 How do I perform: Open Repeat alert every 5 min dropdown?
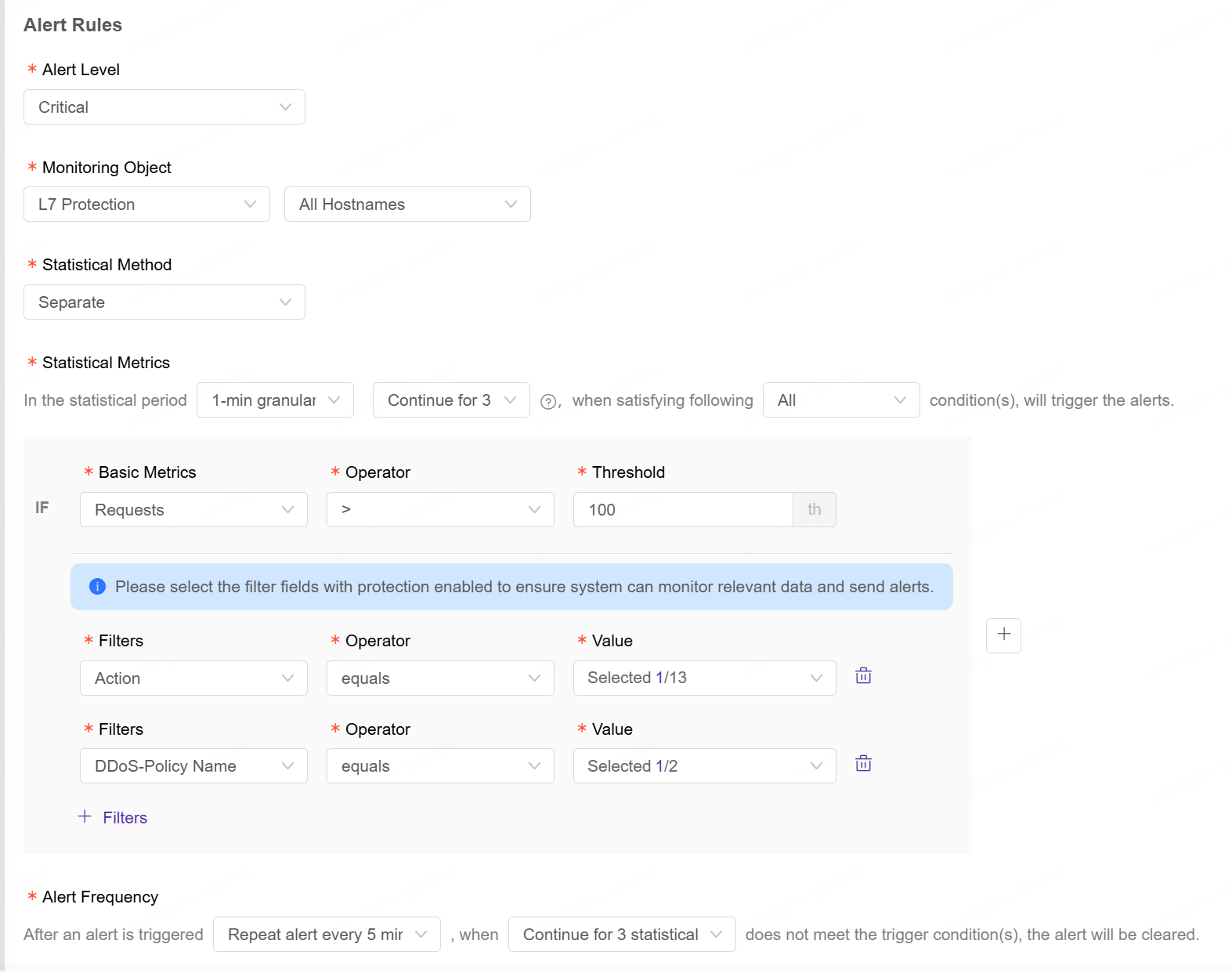click(327, 935)
